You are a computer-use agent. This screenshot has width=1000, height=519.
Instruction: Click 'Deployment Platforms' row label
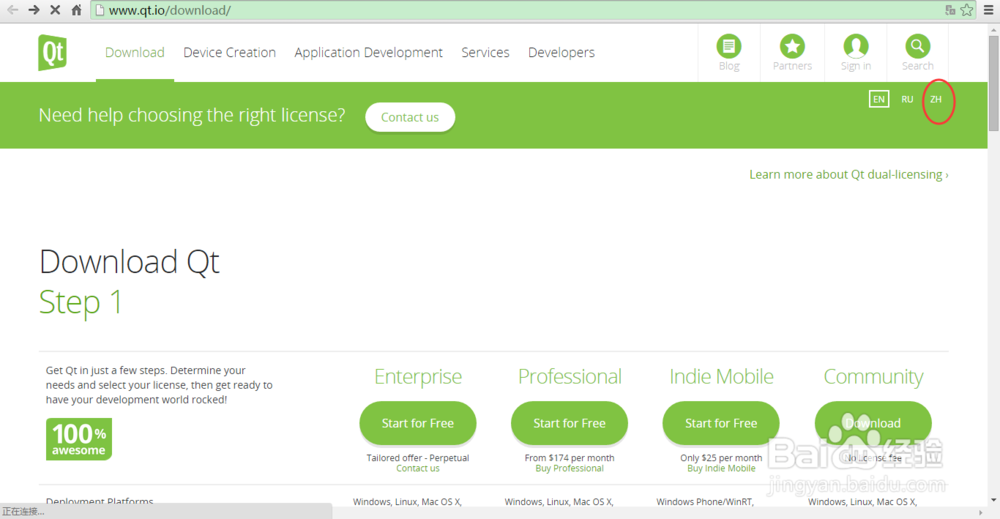(x=99, y=502)
